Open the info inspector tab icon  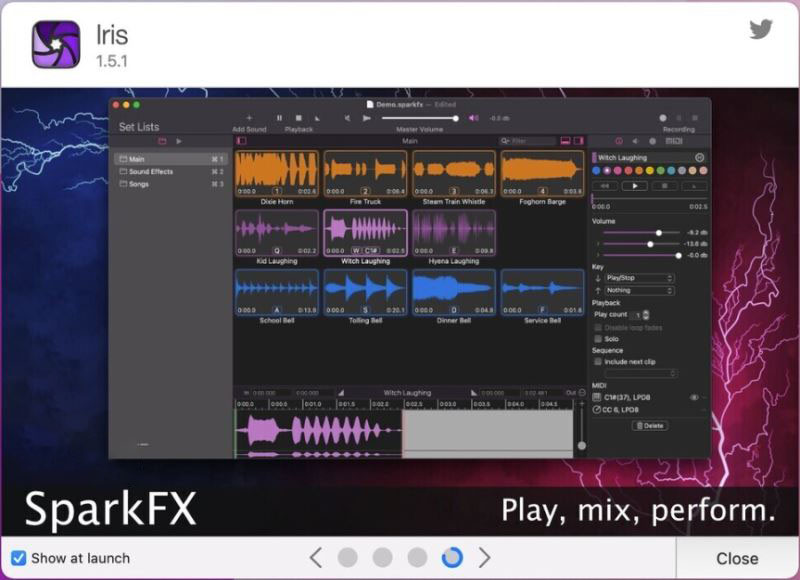pos(619,141)
